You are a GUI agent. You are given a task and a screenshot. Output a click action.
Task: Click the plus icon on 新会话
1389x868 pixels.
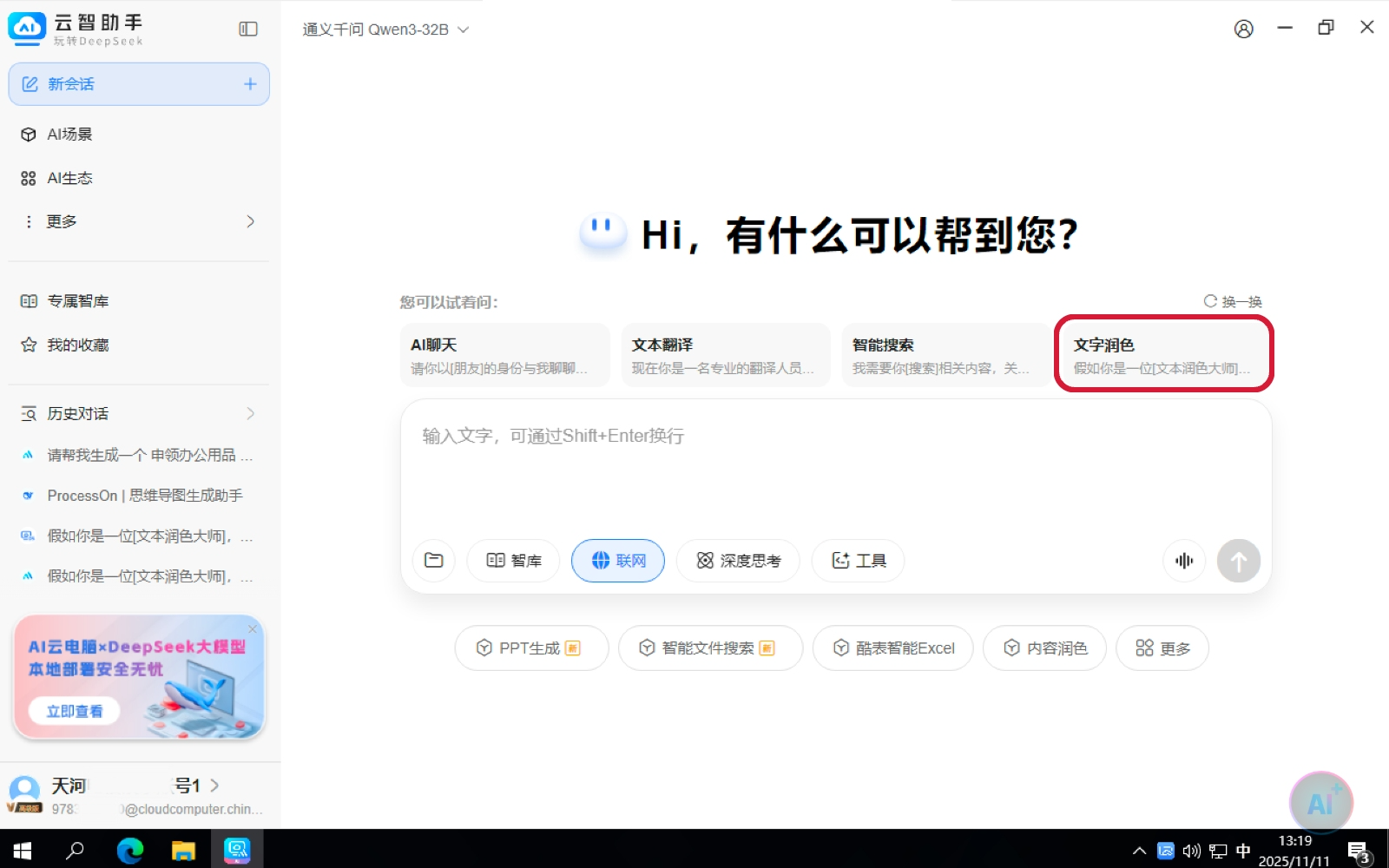[x=250, y=84]
